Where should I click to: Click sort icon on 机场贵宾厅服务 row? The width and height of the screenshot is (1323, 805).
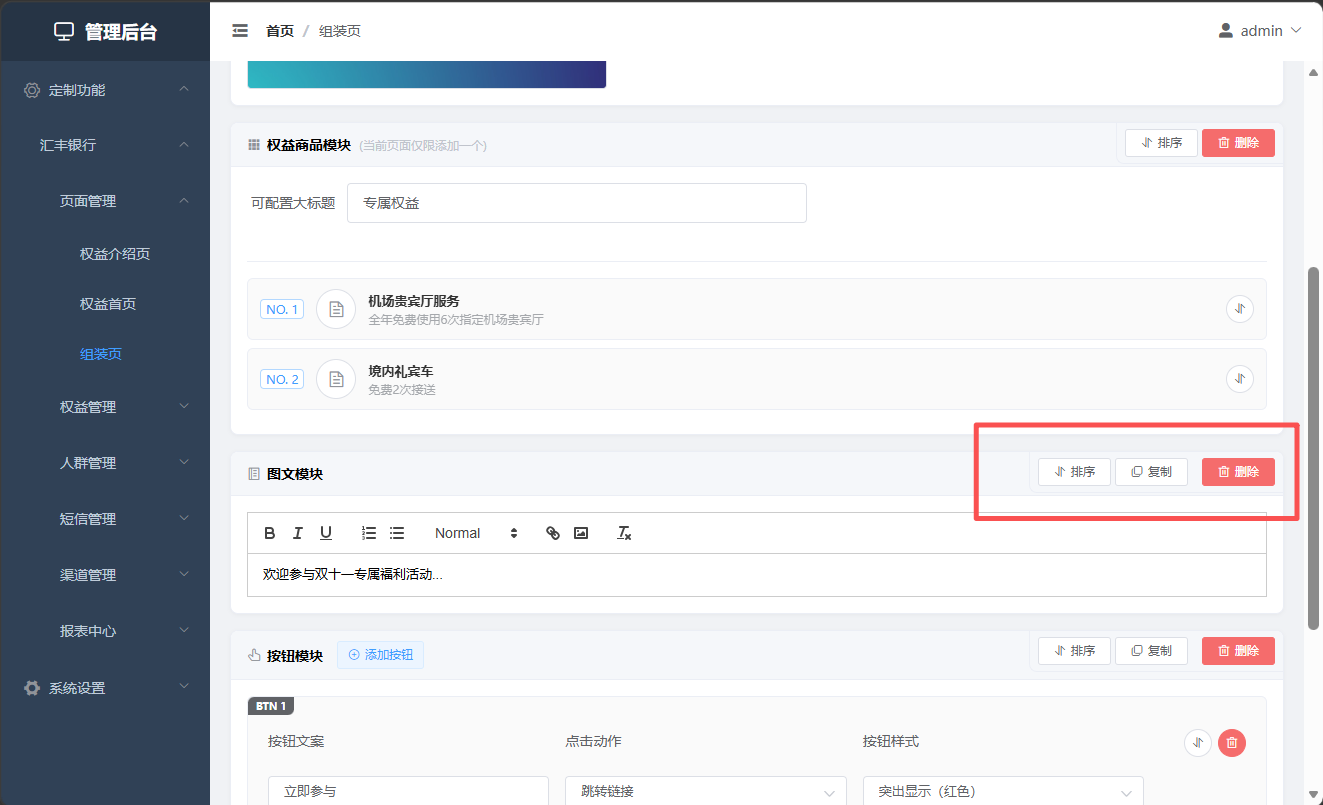(x=1239, y=309)
